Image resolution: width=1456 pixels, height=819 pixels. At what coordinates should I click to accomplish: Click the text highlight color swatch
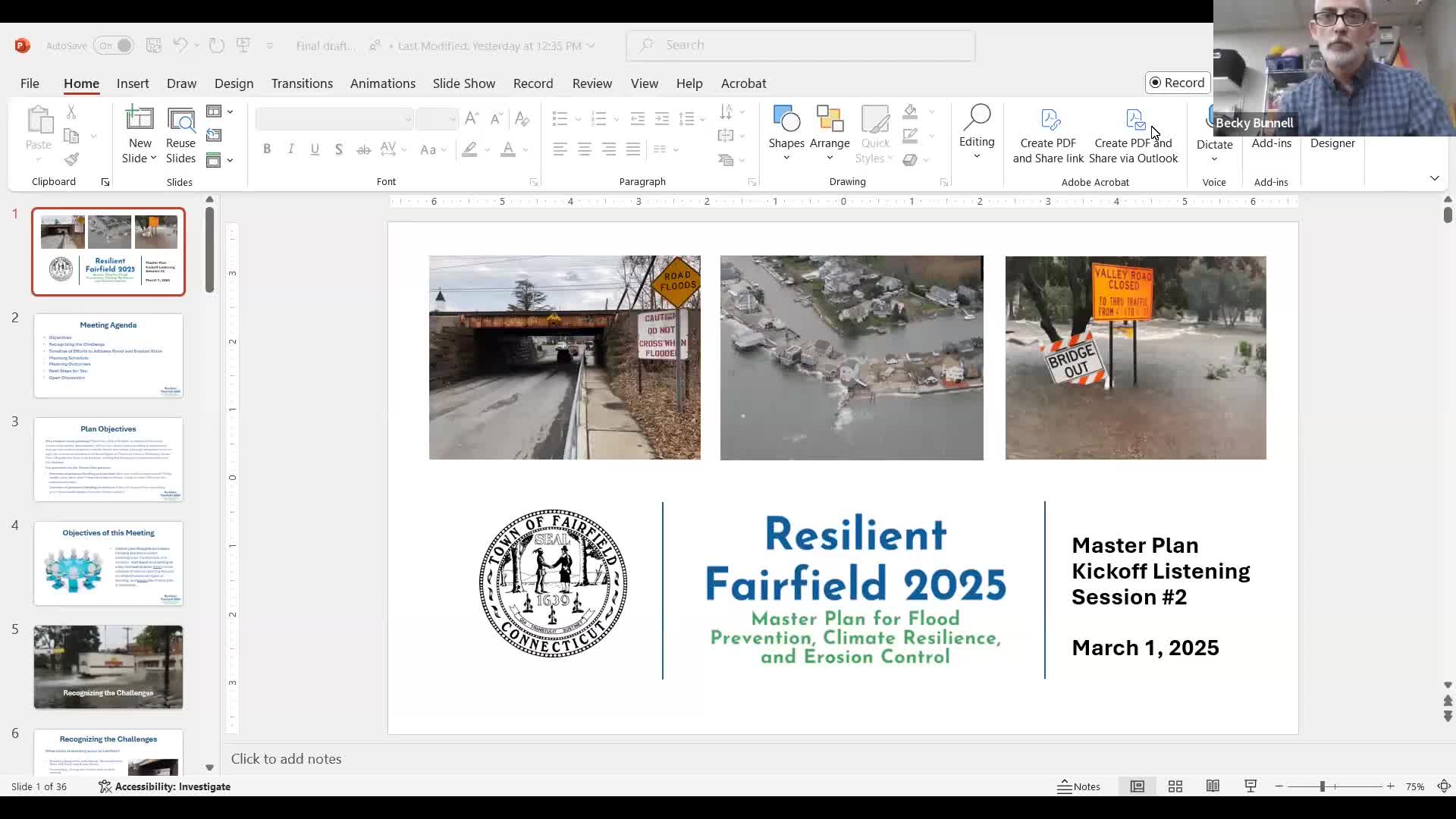pos(470,149)
